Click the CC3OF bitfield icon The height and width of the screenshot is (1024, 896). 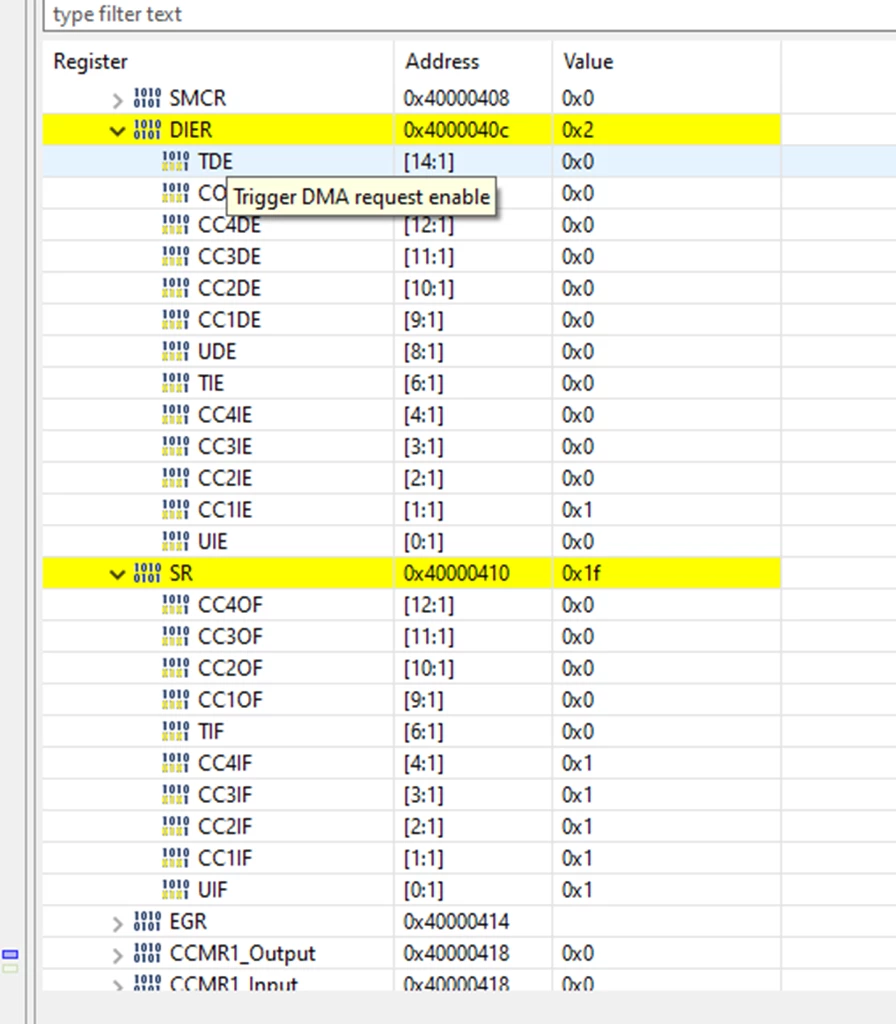point(176,636)
